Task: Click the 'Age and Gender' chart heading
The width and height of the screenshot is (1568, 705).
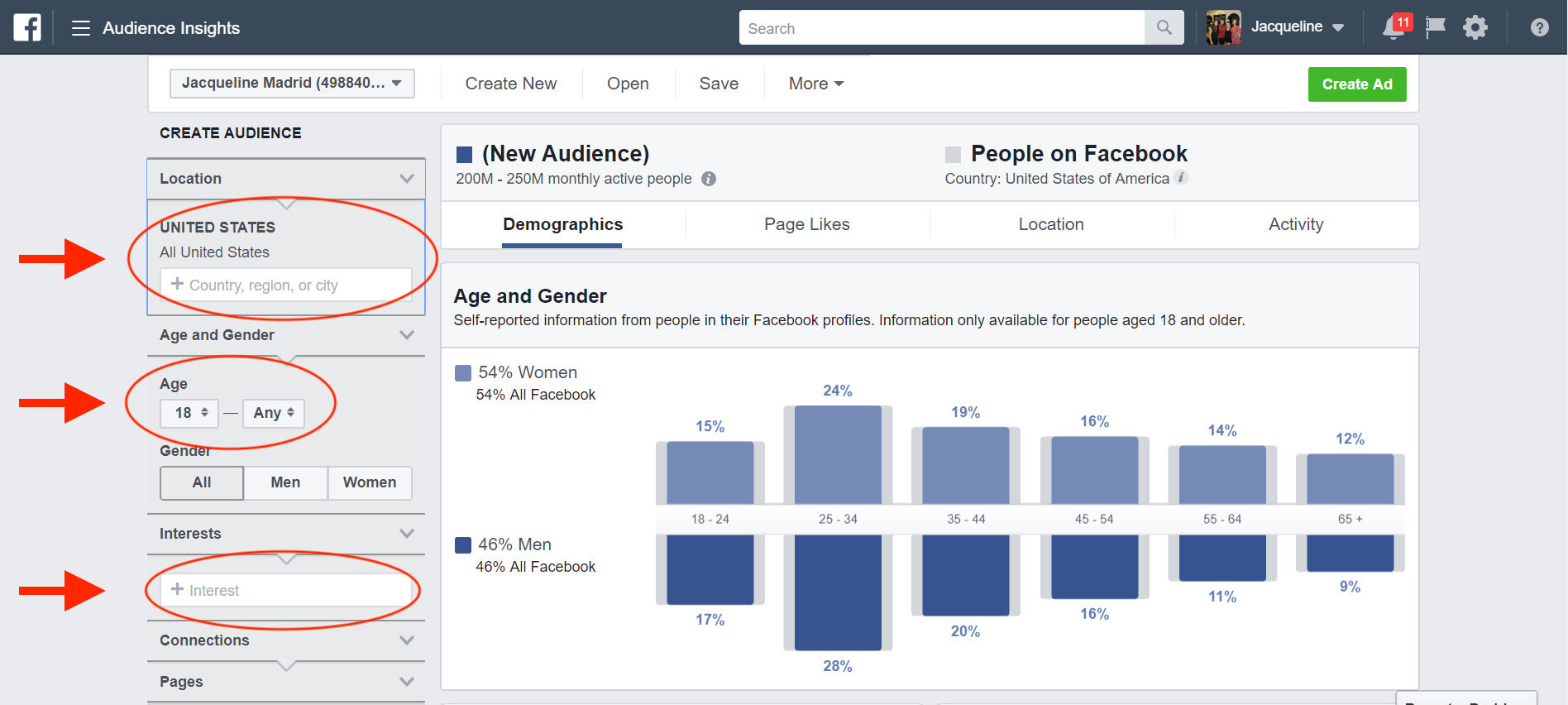Action: tap(530, 296)
